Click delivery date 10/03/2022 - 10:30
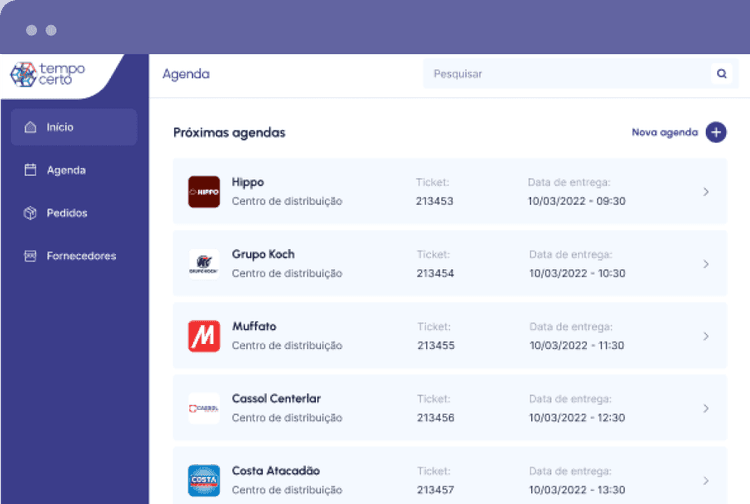The width and height of the screenshot is (750, 504). (x=577, y=274)
